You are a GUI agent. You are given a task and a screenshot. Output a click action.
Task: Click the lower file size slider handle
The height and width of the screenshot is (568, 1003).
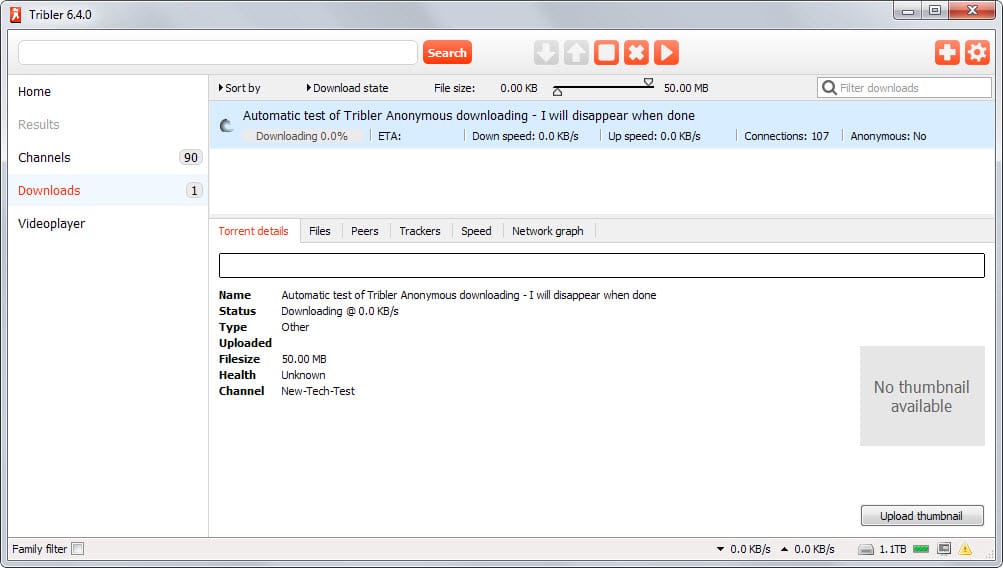[557, 92]
